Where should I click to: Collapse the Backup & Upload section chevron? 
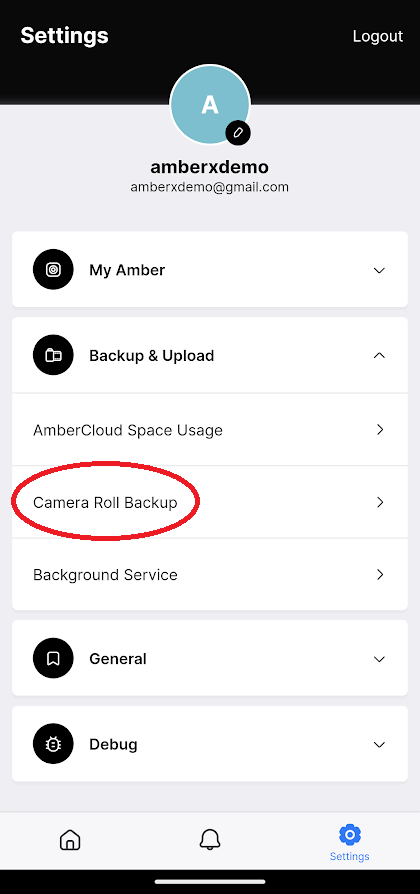[x=379, y=355]
